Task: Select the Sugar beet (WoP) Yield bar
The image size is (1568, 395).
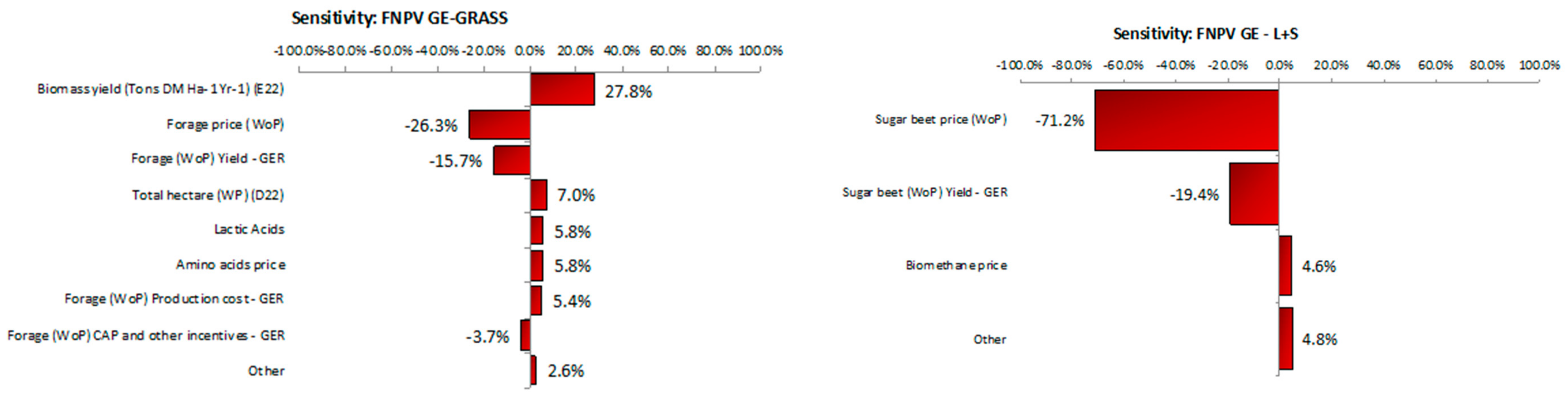Action: click(1253, 194)
